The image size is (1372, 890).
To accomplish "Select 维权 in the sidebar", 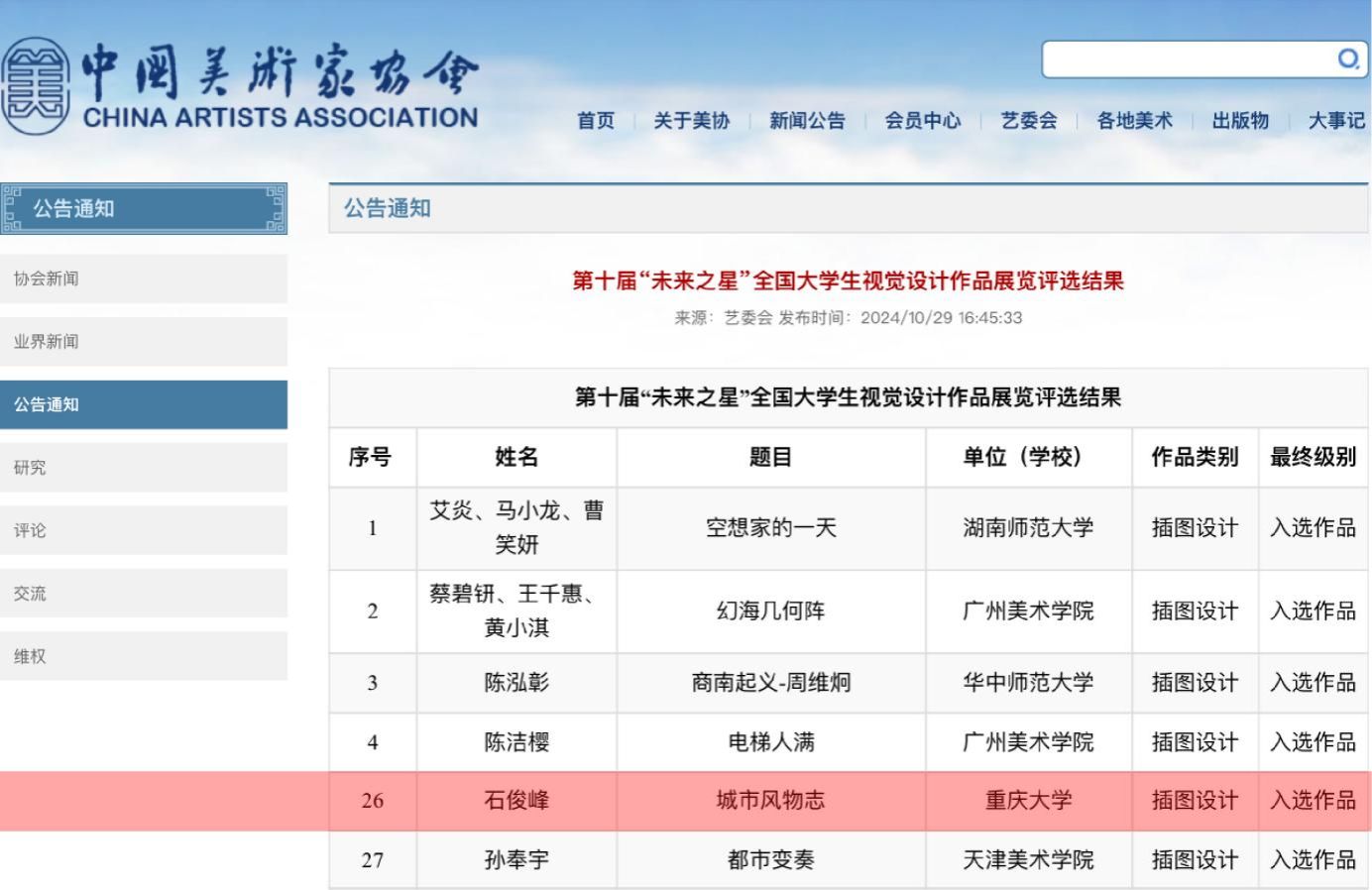I will click(x=144, y=656).
